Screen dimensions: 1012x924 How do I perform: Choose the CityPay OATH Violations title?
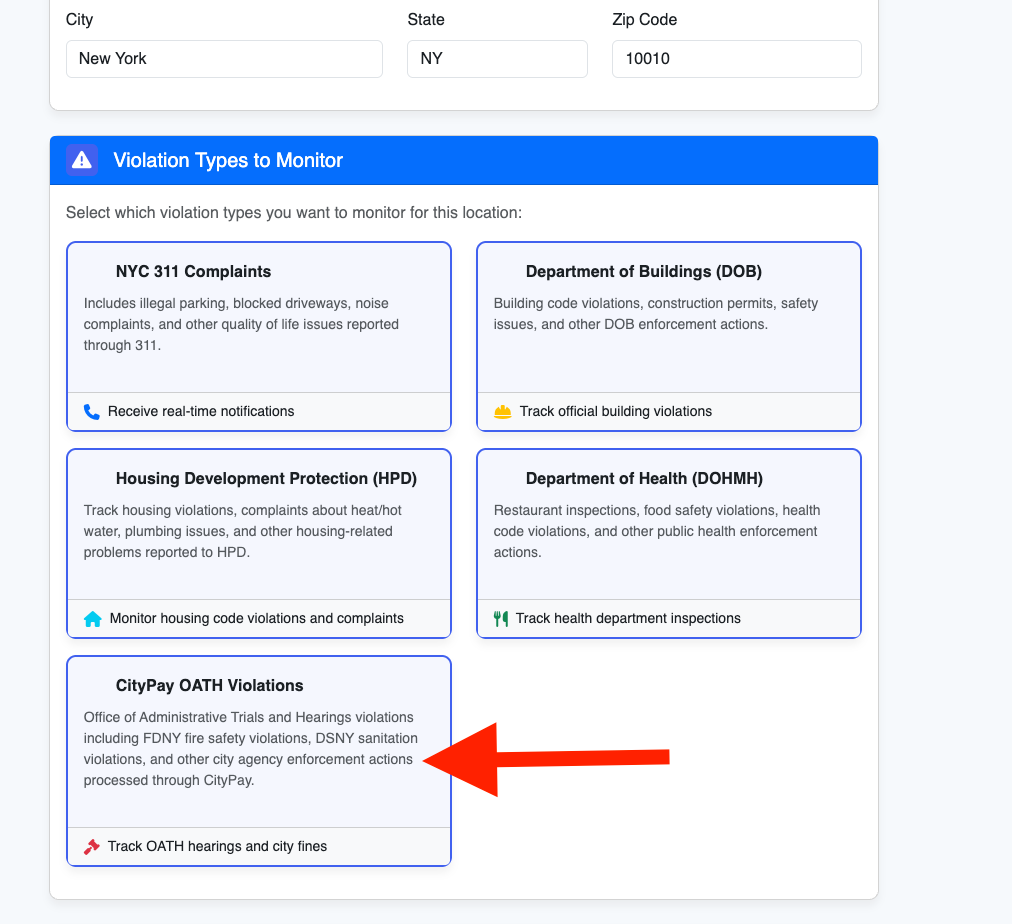click(209, 685)
